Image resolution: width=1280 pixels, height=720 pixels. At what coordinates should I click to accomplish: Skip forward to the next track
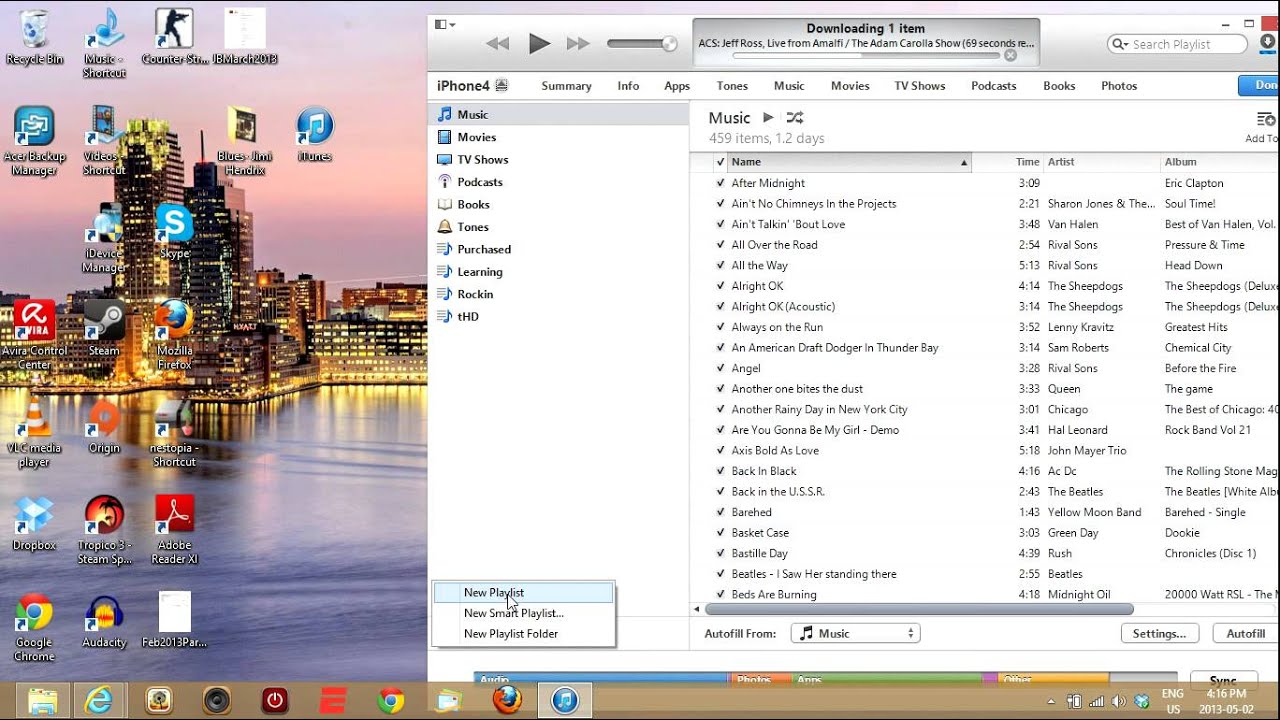coord(578,44)
